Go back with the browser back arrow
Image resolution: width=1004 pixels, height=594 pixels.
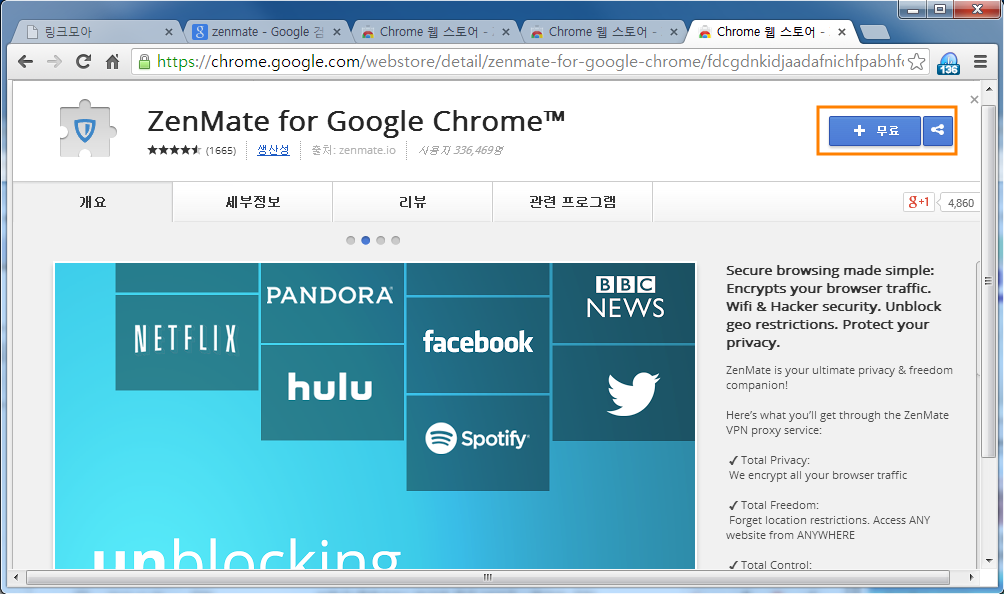[25, 61]
